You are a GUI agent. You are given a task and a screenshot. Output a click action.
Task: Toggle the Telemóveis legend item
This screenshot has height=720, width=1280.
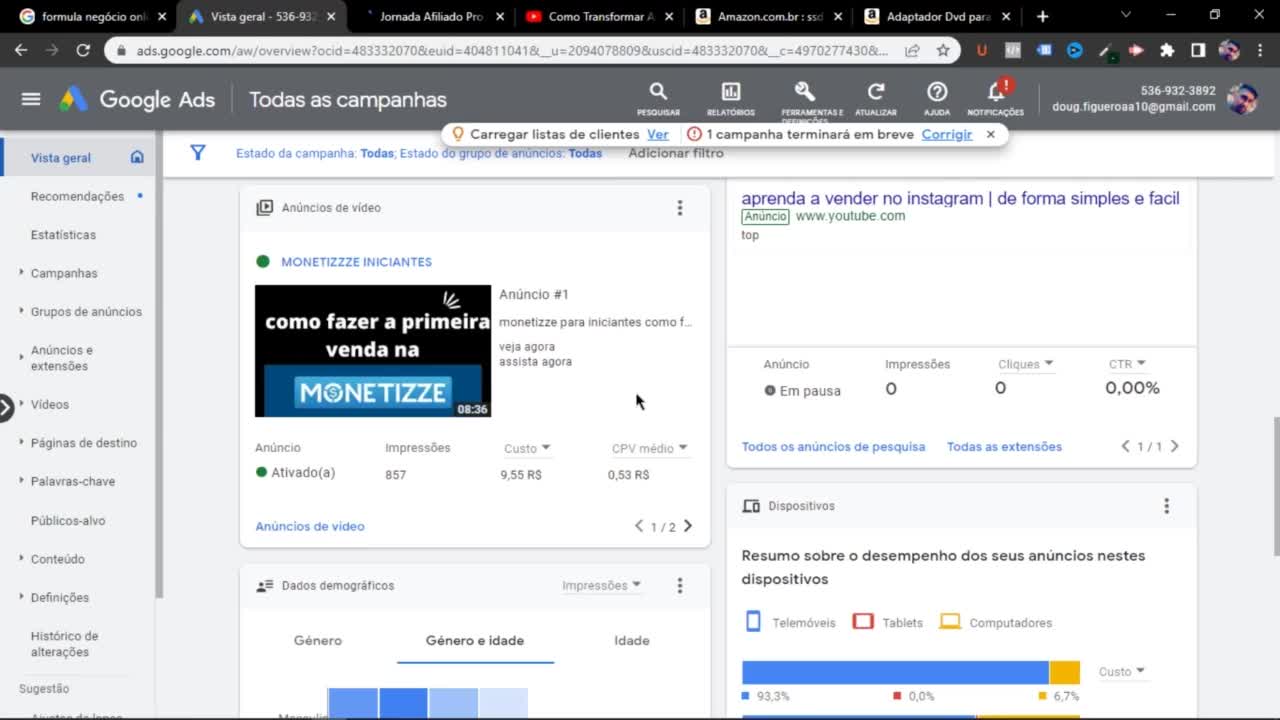(x=790, y=622)
